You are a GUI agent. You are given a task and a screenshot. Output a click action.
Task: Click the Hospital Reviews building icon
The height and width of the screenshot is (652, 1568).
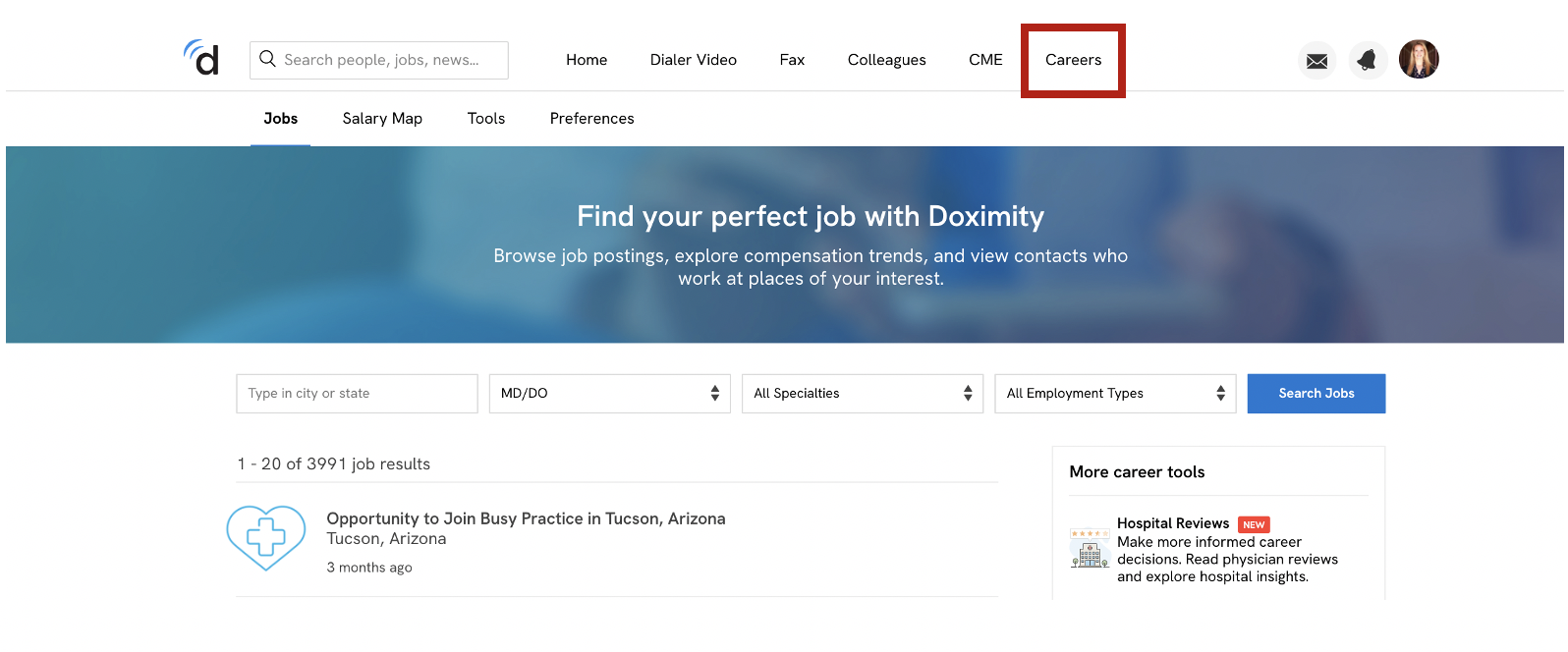click(x=1089, y=549)
